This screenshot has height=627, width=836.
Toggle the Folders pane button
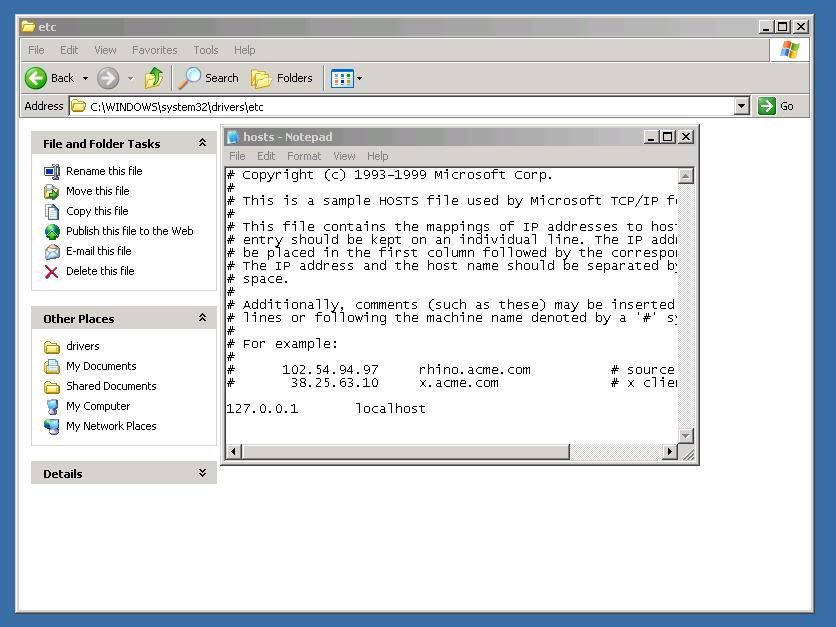(x=282, y=78)
